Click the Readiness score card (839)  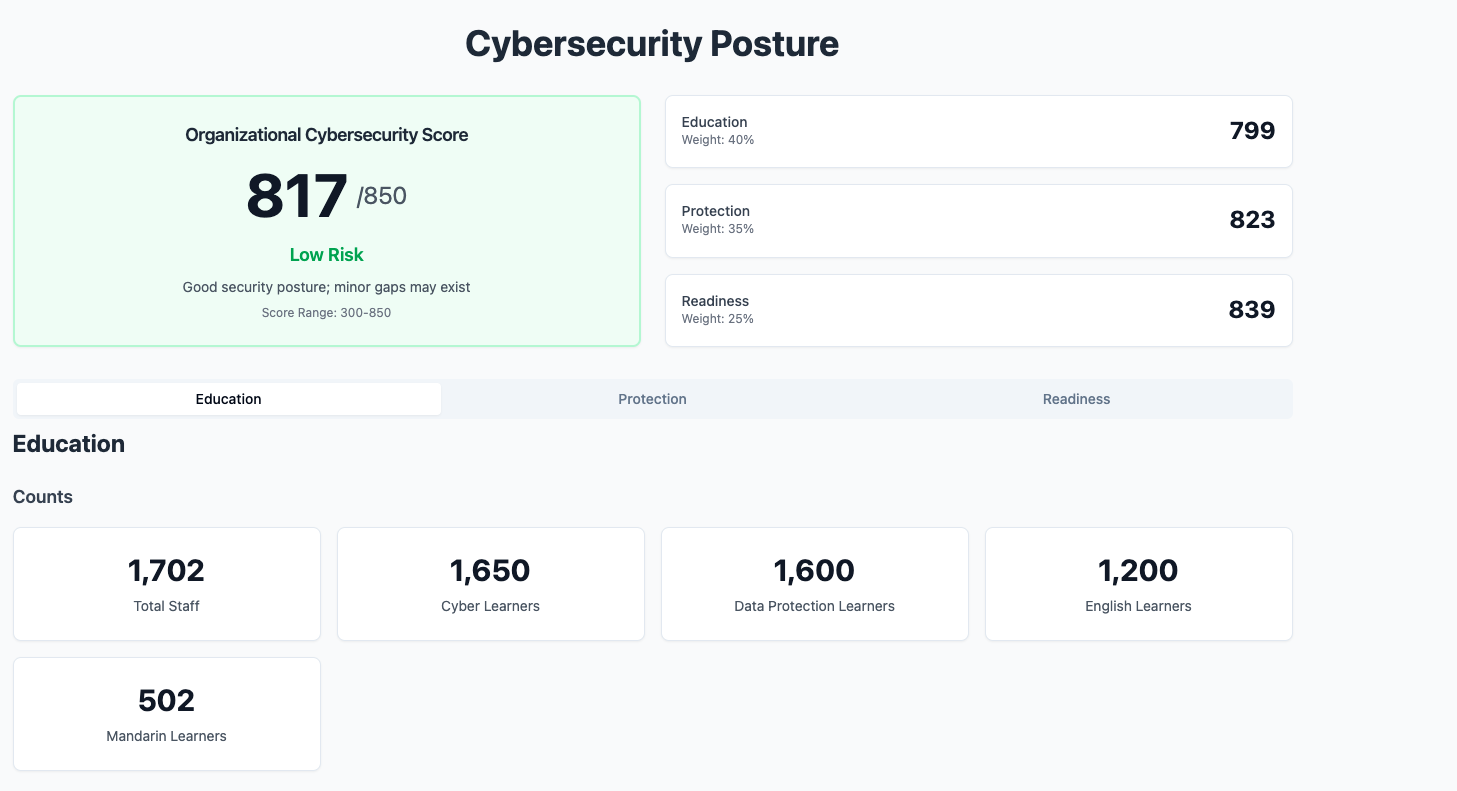978,310
